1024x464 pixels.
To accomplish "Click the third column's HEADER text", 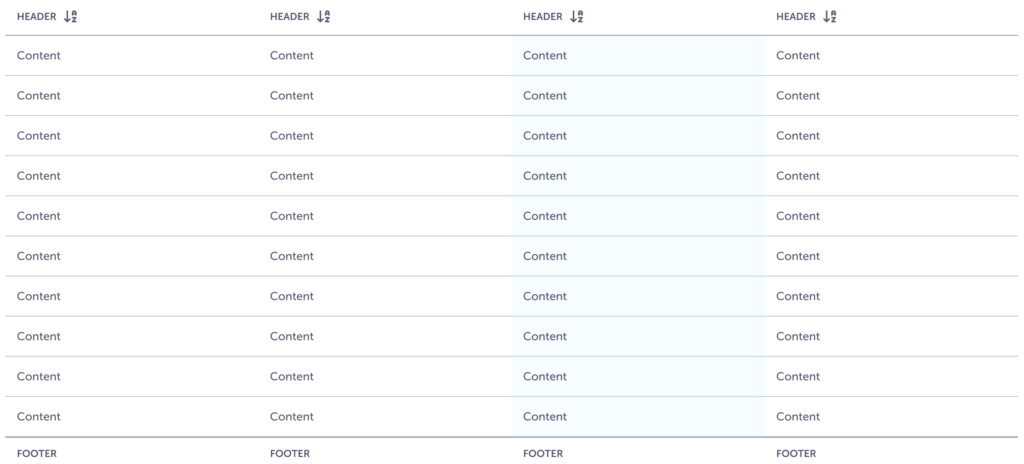I will coord(542,16).
